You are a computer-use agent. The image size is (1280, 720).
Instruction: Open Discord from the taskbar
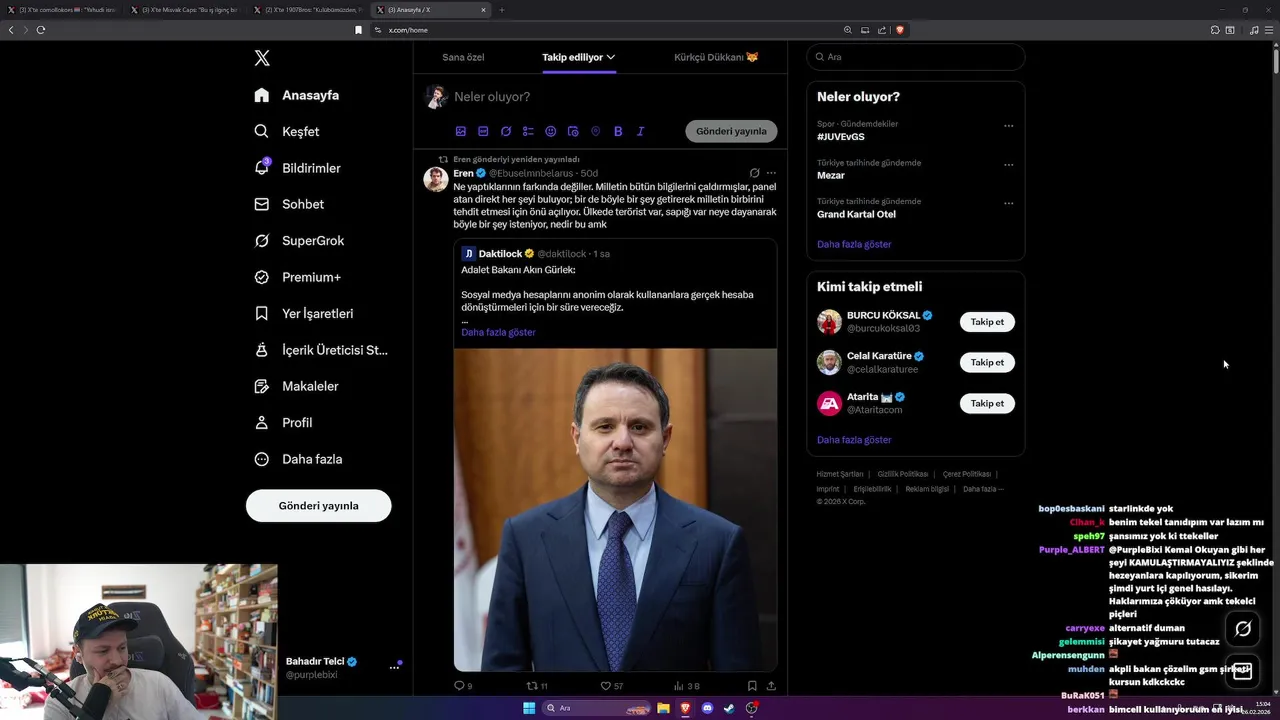[707, 708]
